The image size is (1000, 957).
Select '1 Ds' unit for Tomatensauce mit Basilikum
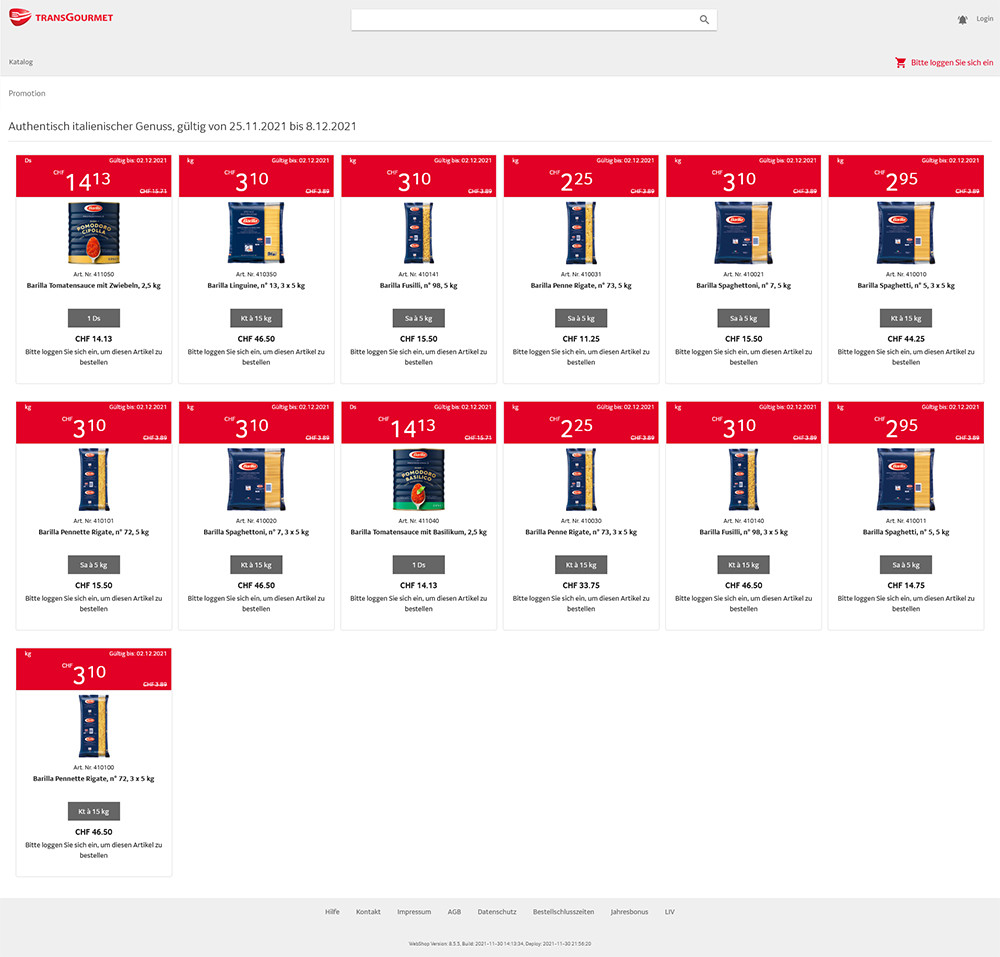(418, 565)
